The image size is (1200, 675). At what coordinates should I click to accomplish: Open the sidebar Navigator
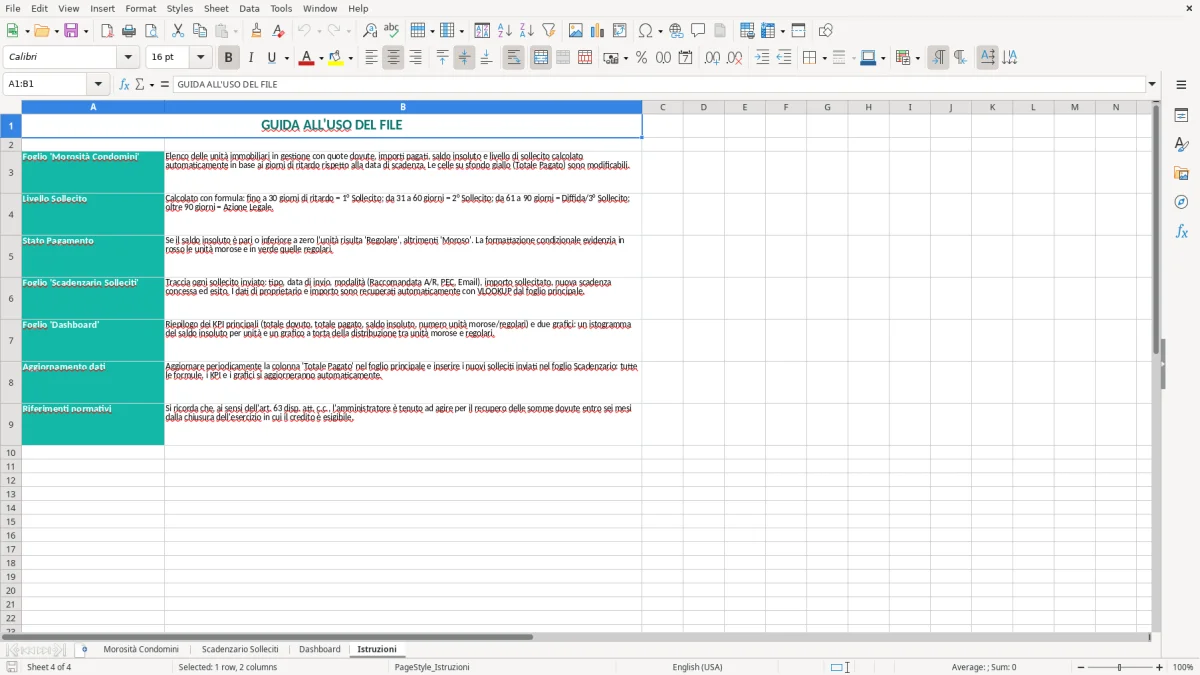click(x=1181, y=203)
